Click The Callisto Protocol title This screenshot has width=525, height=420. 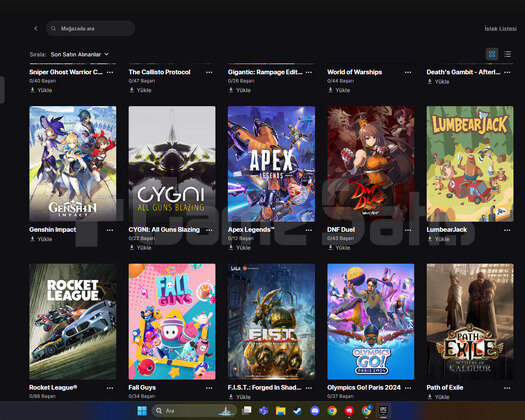159,72
